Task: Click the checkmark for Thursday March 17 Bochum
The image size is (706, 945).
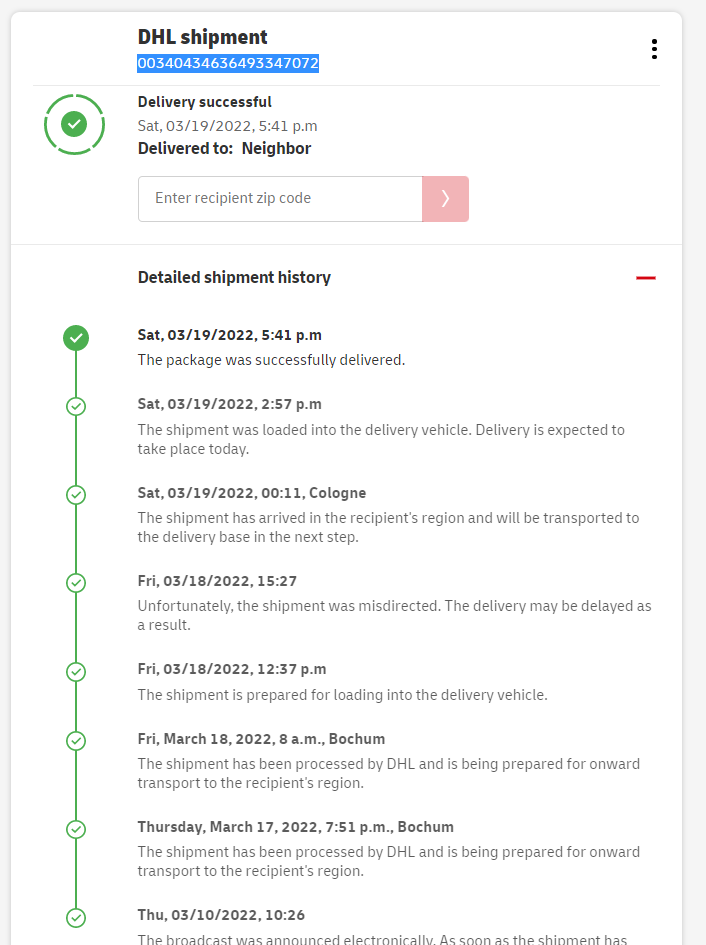Action: pyautogui.click(x=76, y=829)
